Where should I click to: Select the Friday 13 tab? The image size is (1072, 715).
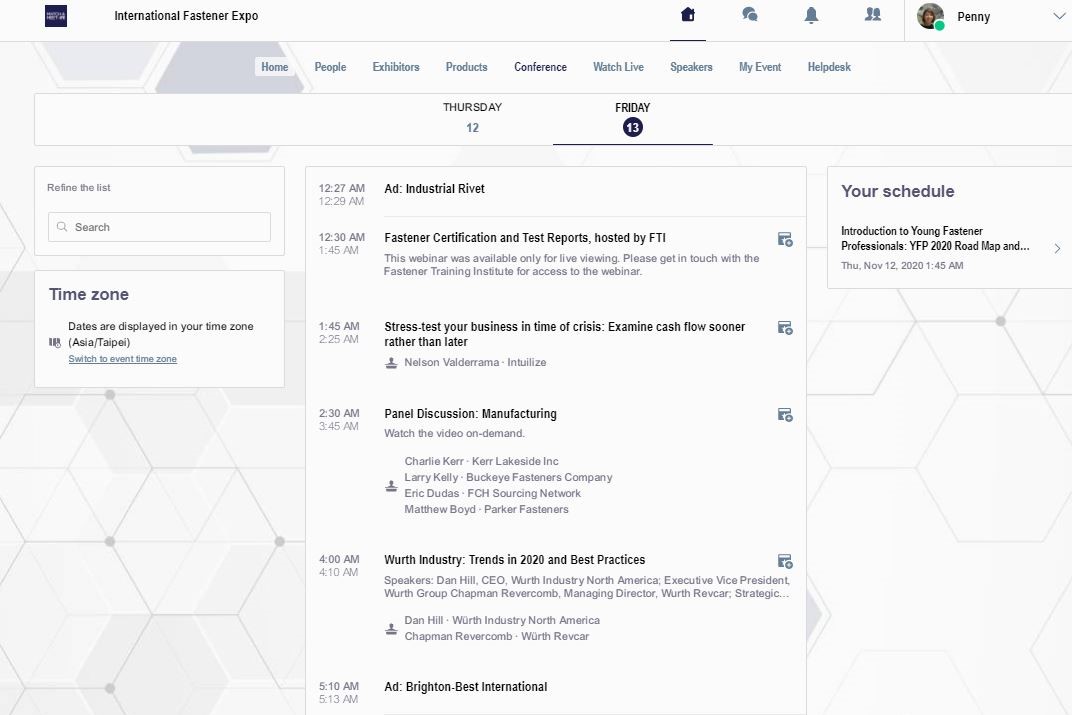point(632,117)
